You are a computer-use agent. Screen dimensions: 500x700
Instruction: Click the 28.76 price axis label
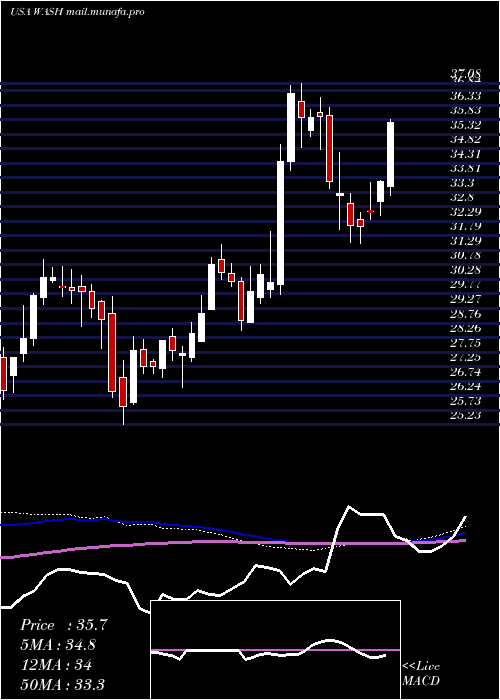point(466,314)
